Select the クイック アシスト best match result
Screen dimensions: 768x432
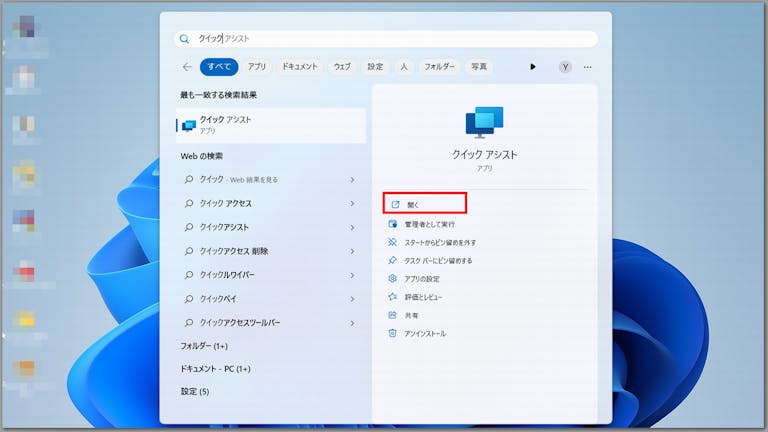[271, 125]
